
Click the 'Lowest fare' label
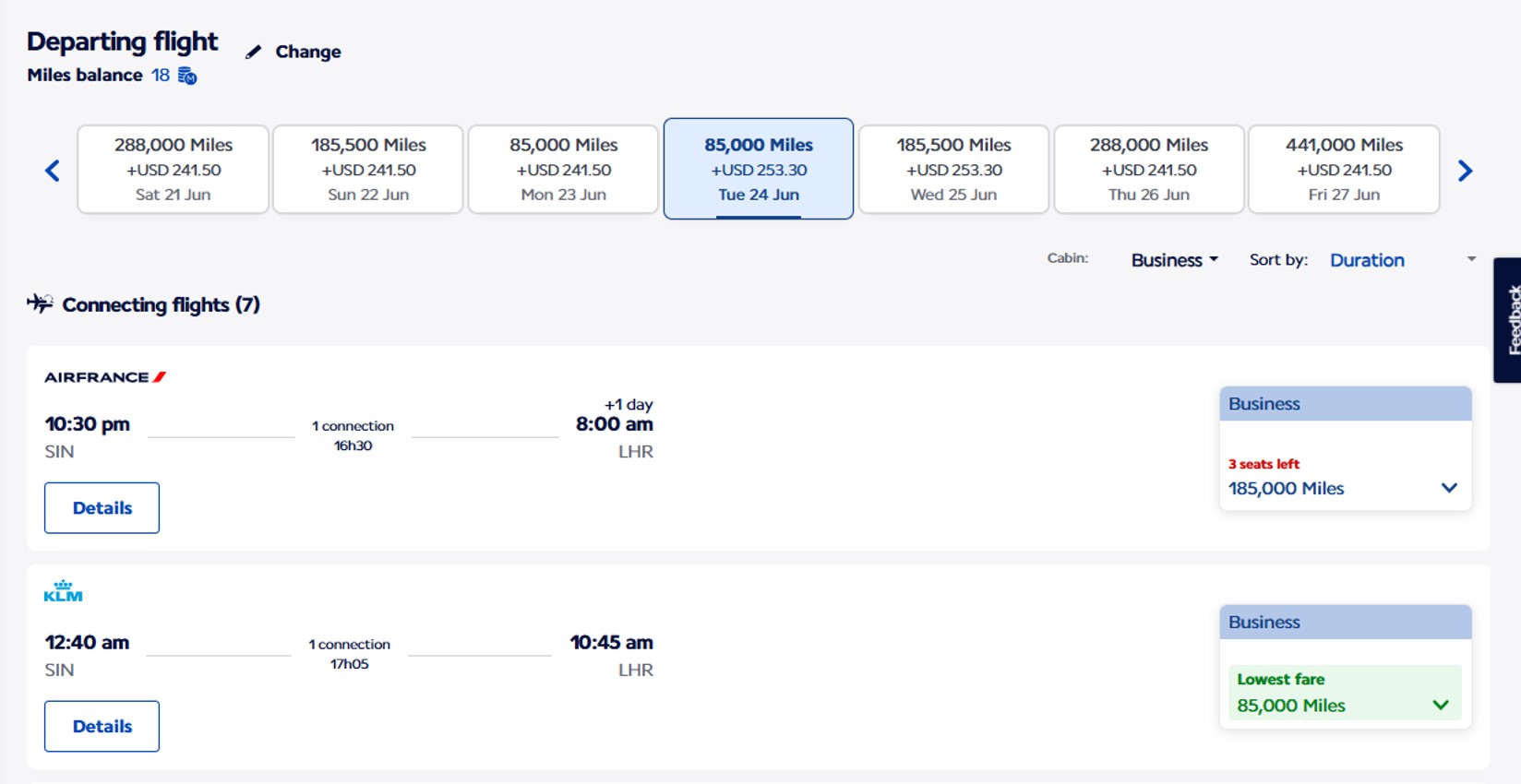click(1281, 679)
